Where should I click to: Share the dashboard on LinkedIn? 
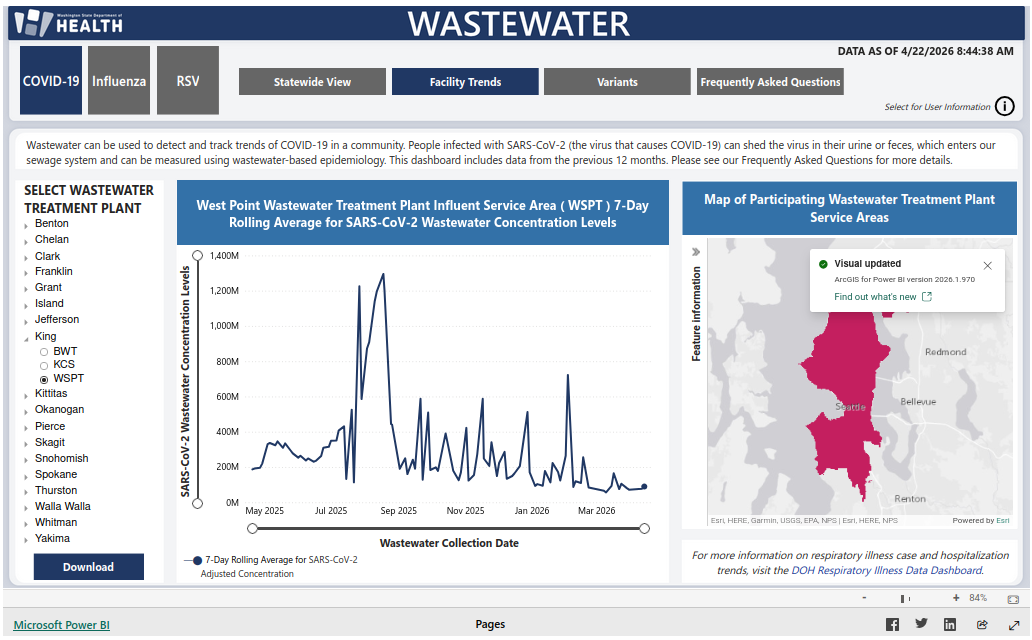tap(950, 625)
